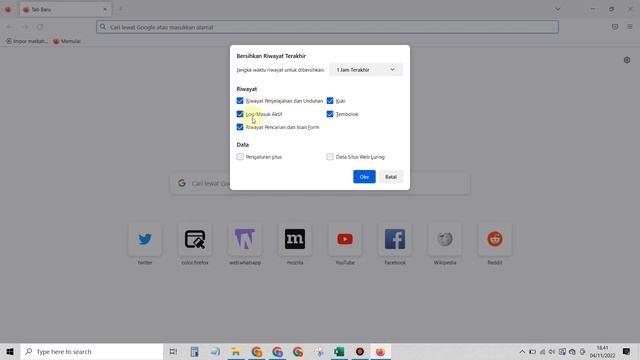Open the Memulai bookmark
640x360 pixels.
pyautogui.click(x=67, y=41)
